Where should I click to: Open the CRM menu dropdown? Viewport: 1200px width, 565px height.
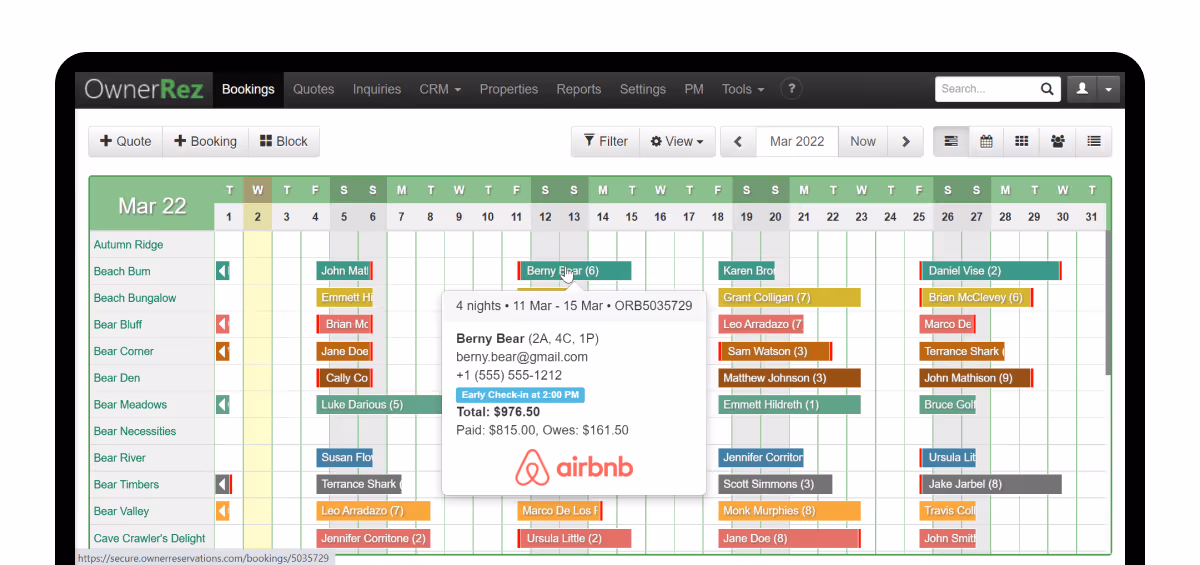point(440,89)
